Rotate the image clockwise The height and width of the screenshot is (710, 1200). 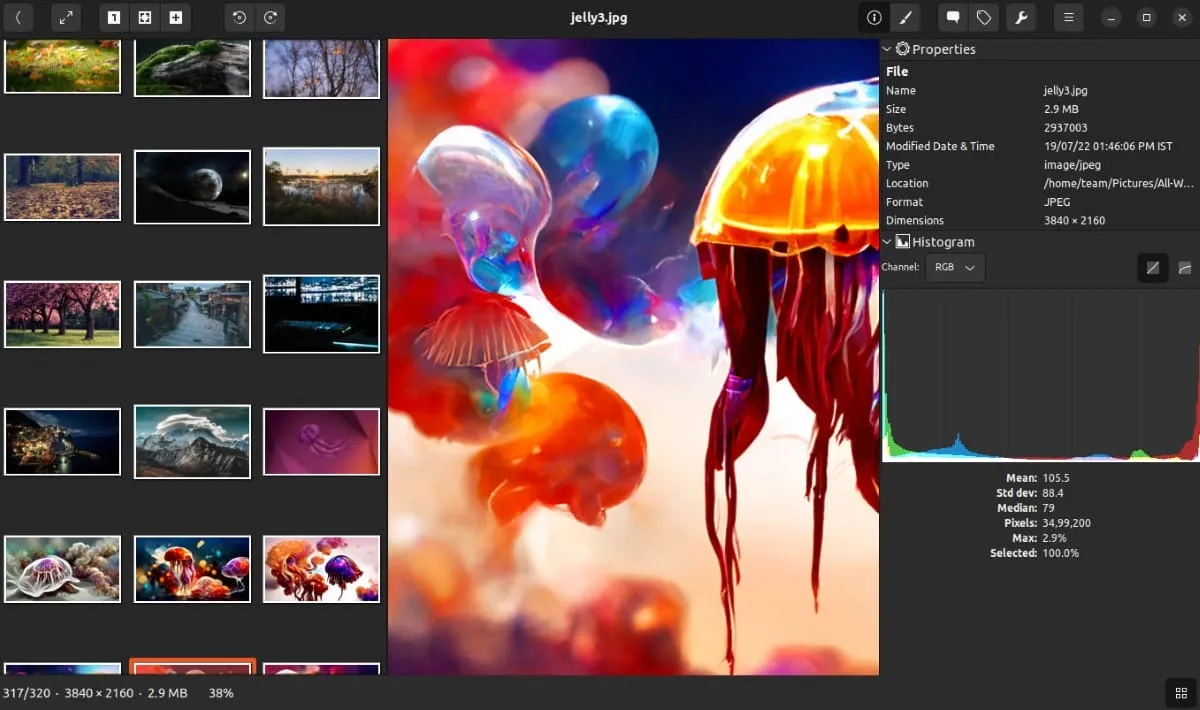[270, 17]
